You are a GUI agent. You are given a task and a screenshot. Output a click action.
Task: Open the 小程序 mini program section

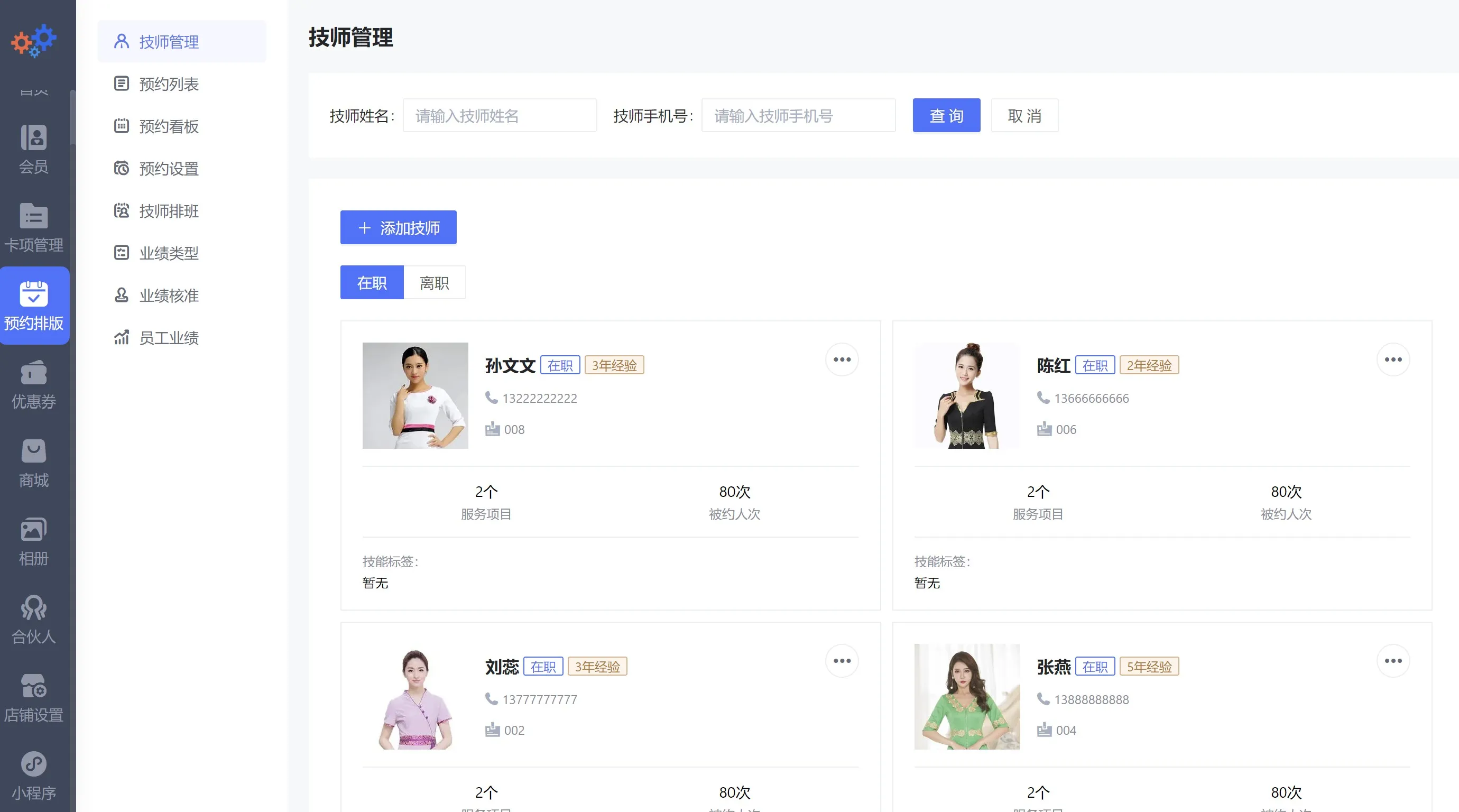[x=34, y=776]
